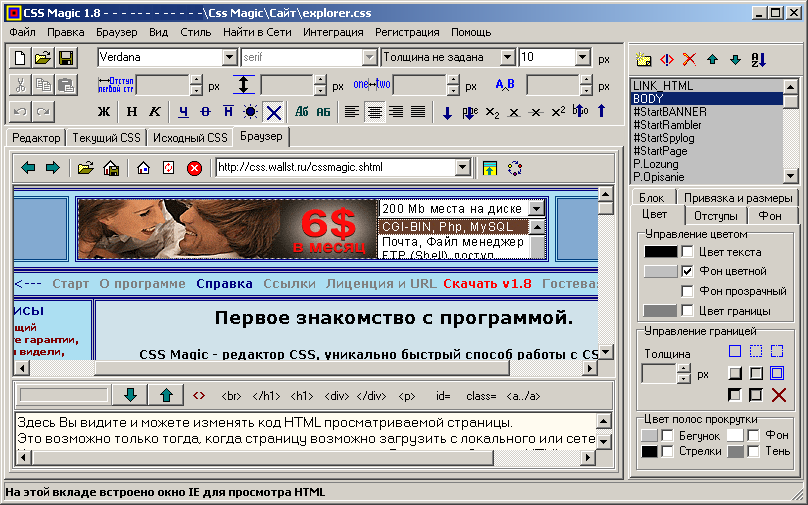Image resolution: width=808 pixels, height=505 pixels.
Task: Align text right
Action: [396, 111]
